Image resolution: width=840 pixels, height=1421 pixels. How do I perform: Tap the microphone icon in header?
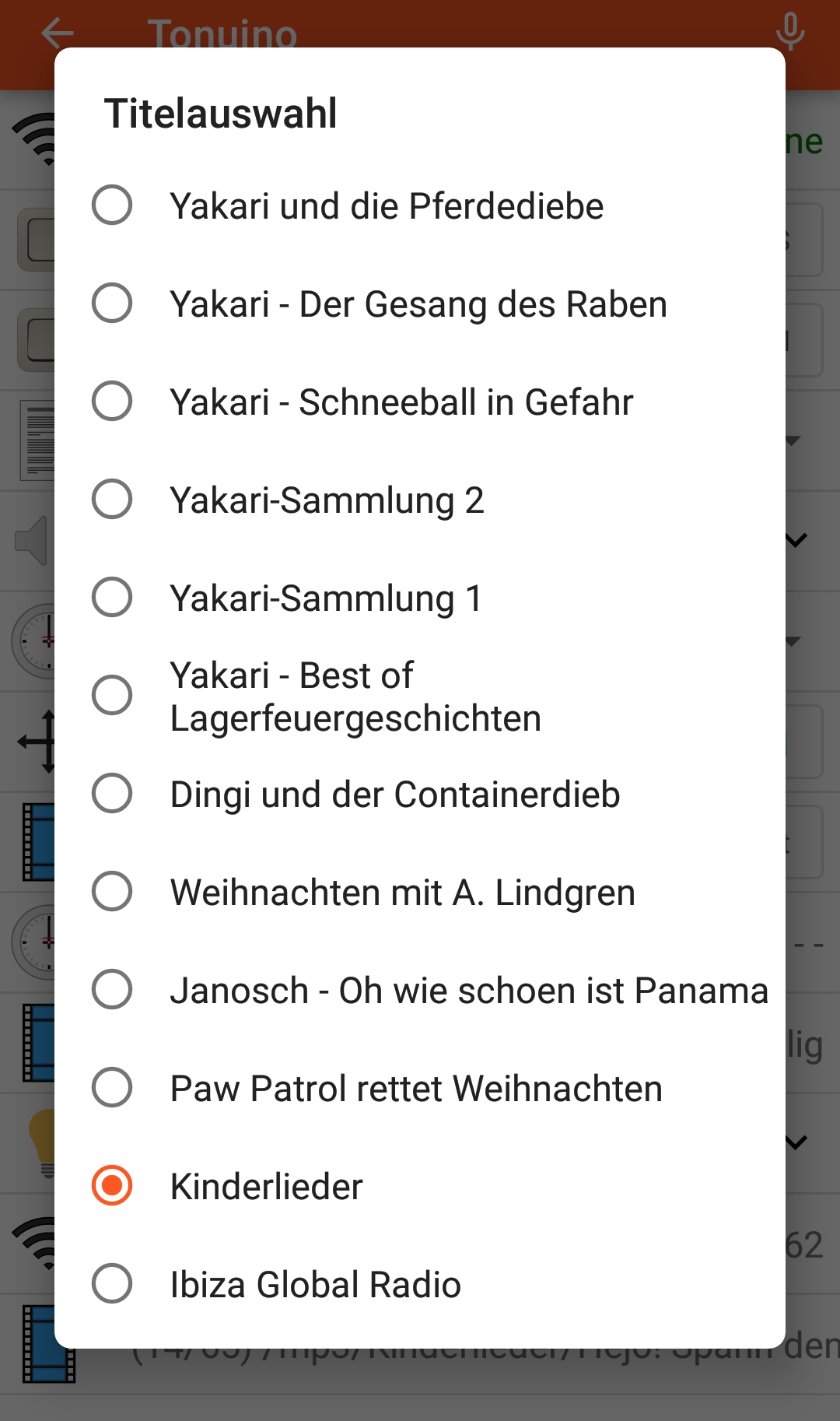pyautogui.click(x=790, y=33)
